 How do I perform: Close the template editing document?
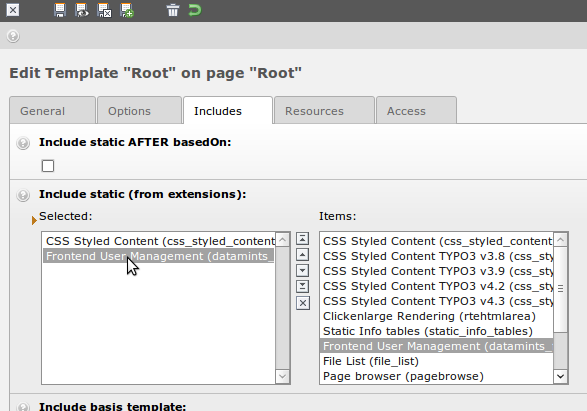click(x=13, y=10)
